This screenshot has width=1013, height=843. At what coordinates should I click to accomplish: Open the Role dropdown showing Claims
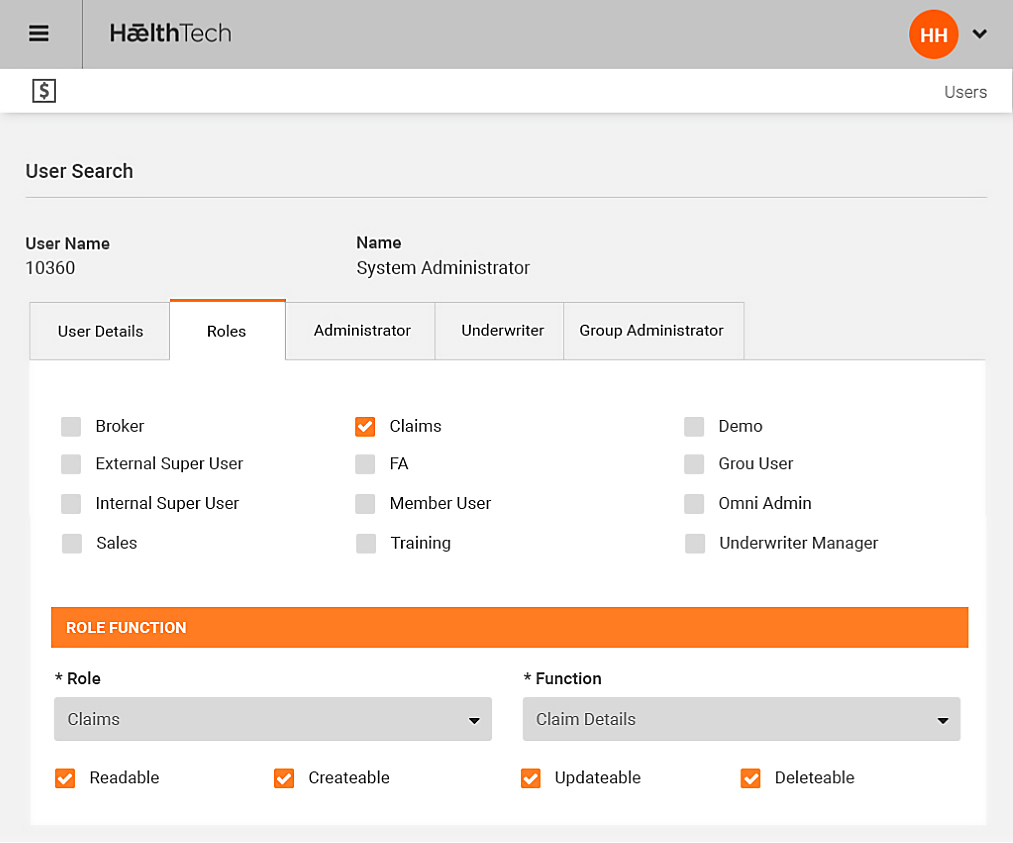tap(272, 719)
